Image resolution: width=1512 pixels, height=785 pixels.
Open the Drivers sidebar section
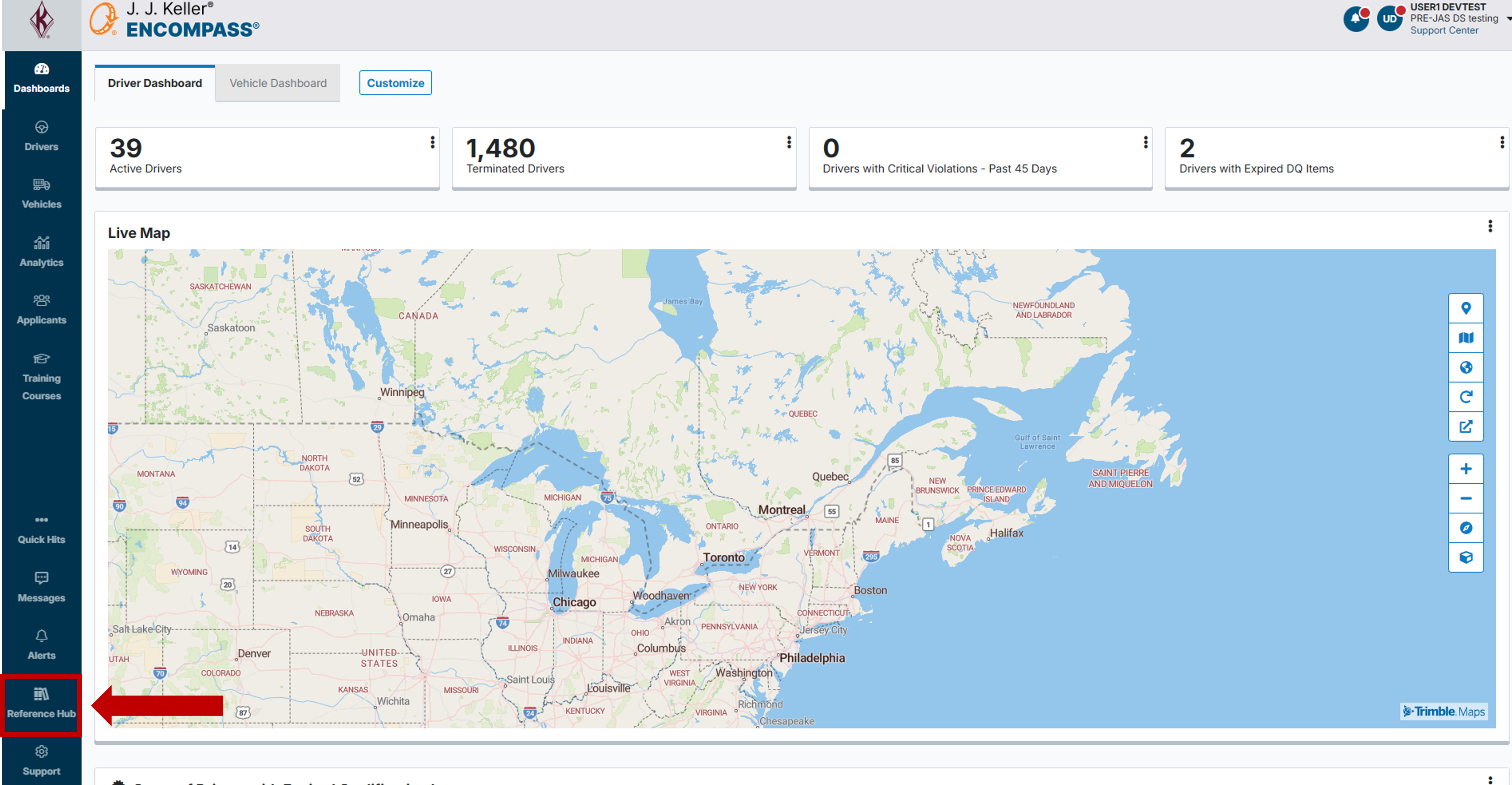[41, 136]
